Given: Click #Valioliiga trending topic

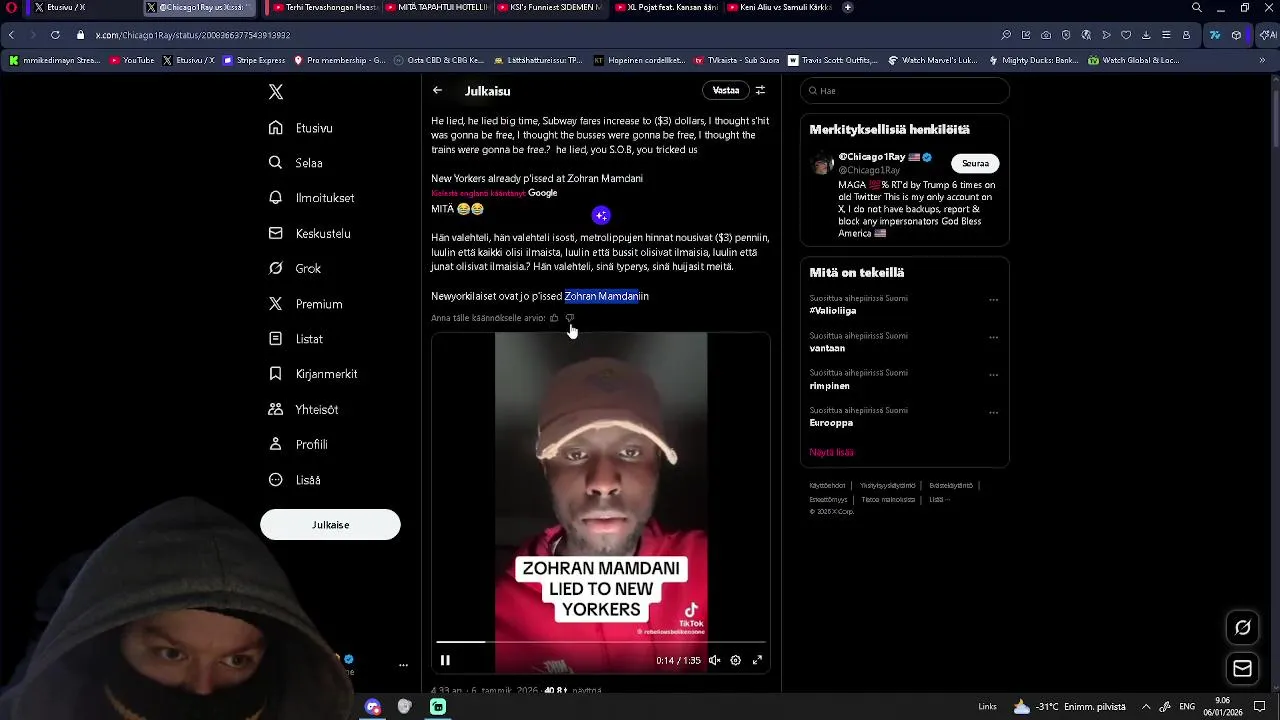Looking at the screenshot, I should pyautogui.click(x=832, y=311).
